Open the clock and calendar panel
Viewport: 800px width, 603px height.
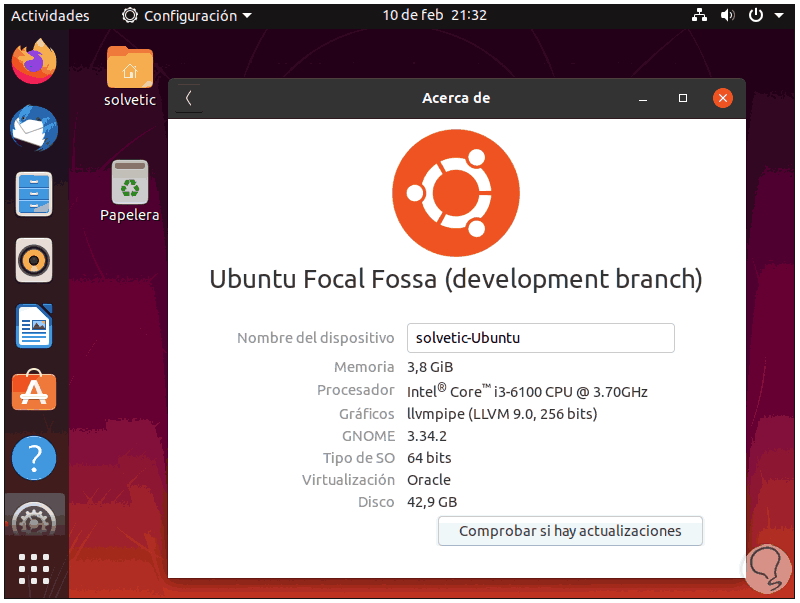[435, 15]
